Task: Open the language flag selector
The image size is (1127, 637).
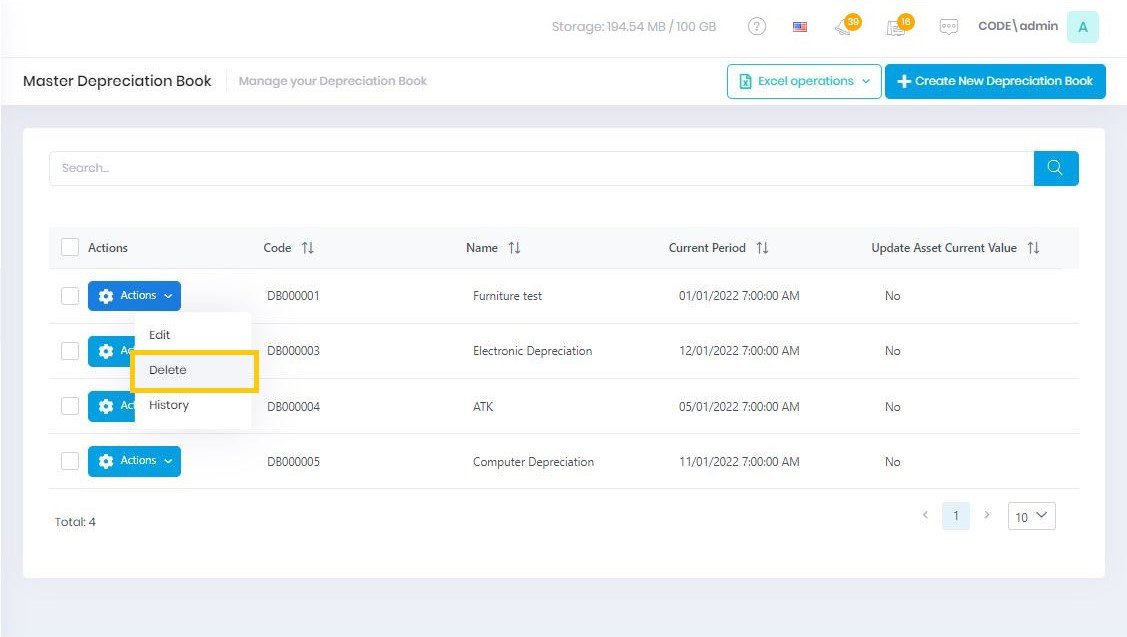Action: 800,27
